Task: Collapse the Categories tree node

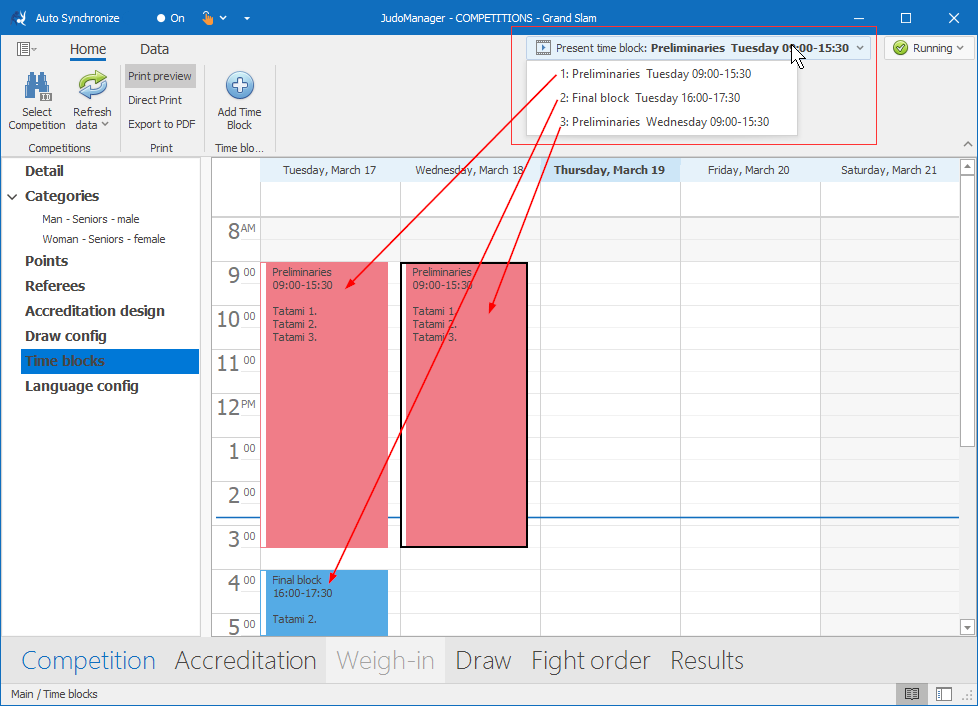Action: coord(12,196)
